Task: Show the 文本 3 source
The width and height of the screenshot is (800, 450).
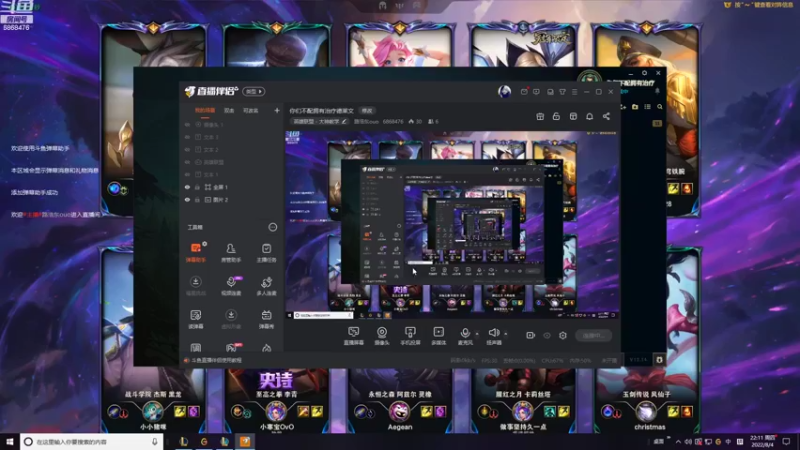Action: 187,137
